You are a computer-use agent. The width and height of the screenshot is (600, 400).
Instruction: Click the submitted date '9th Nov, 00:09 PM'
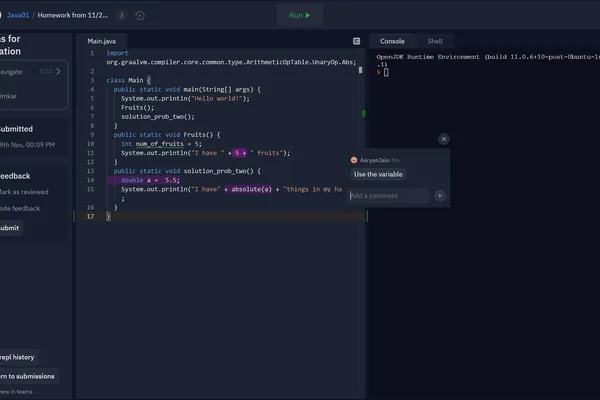coord(28,145)
